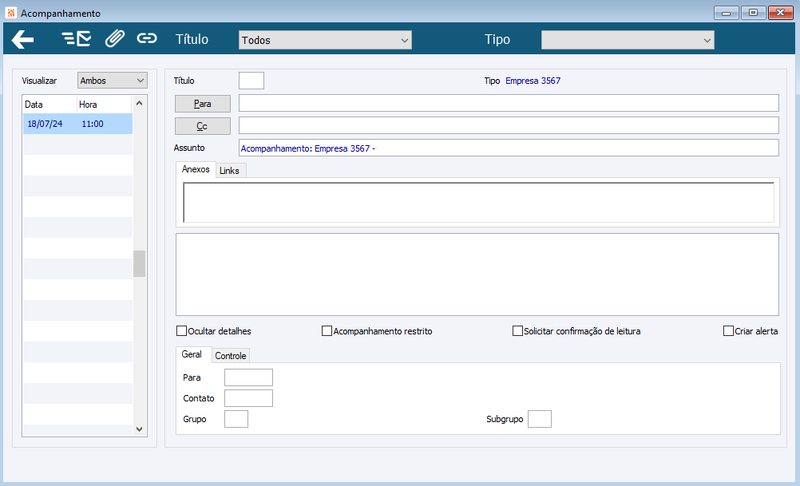This screenshot has width=800, height=486.
Task: Open the Título 'Todos' dropdown in toolbar
Action: point(325,40)
